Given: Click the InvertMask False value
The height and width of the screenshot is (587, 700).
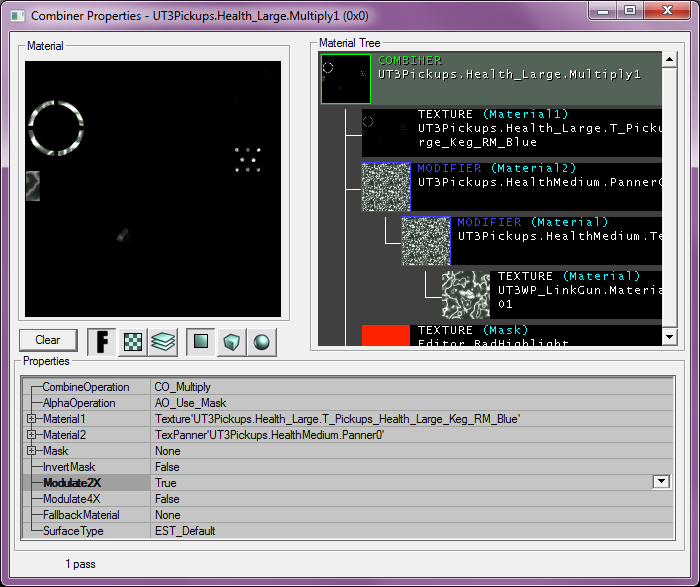Looking at the screenshot, I should (x=167, y=467).
